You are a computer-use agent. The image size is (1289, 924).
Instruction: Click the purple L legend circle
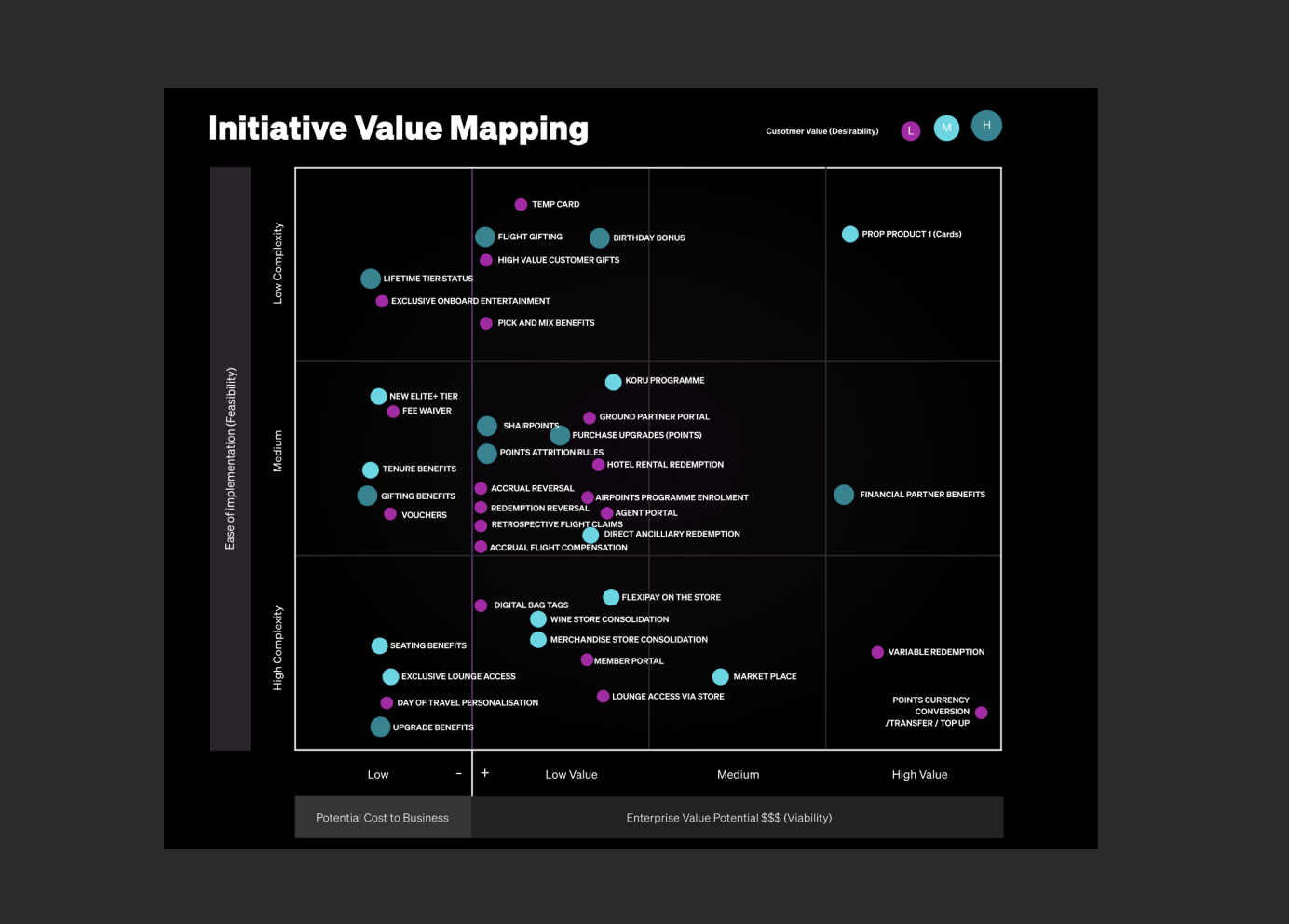(911, 131)
